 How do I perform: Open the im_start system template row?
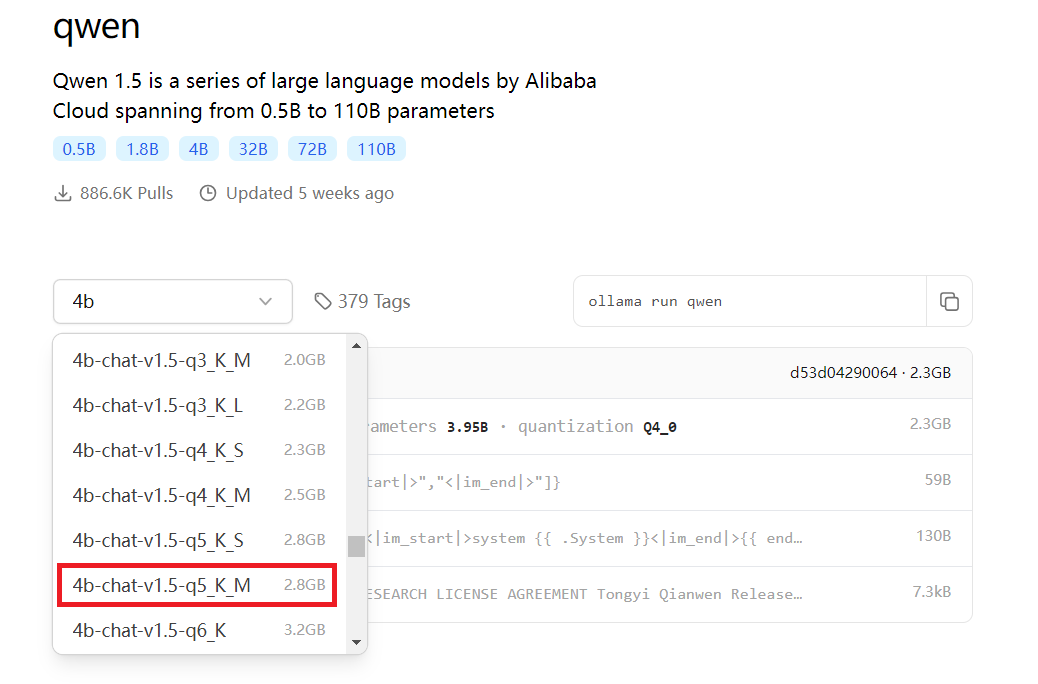669,538
